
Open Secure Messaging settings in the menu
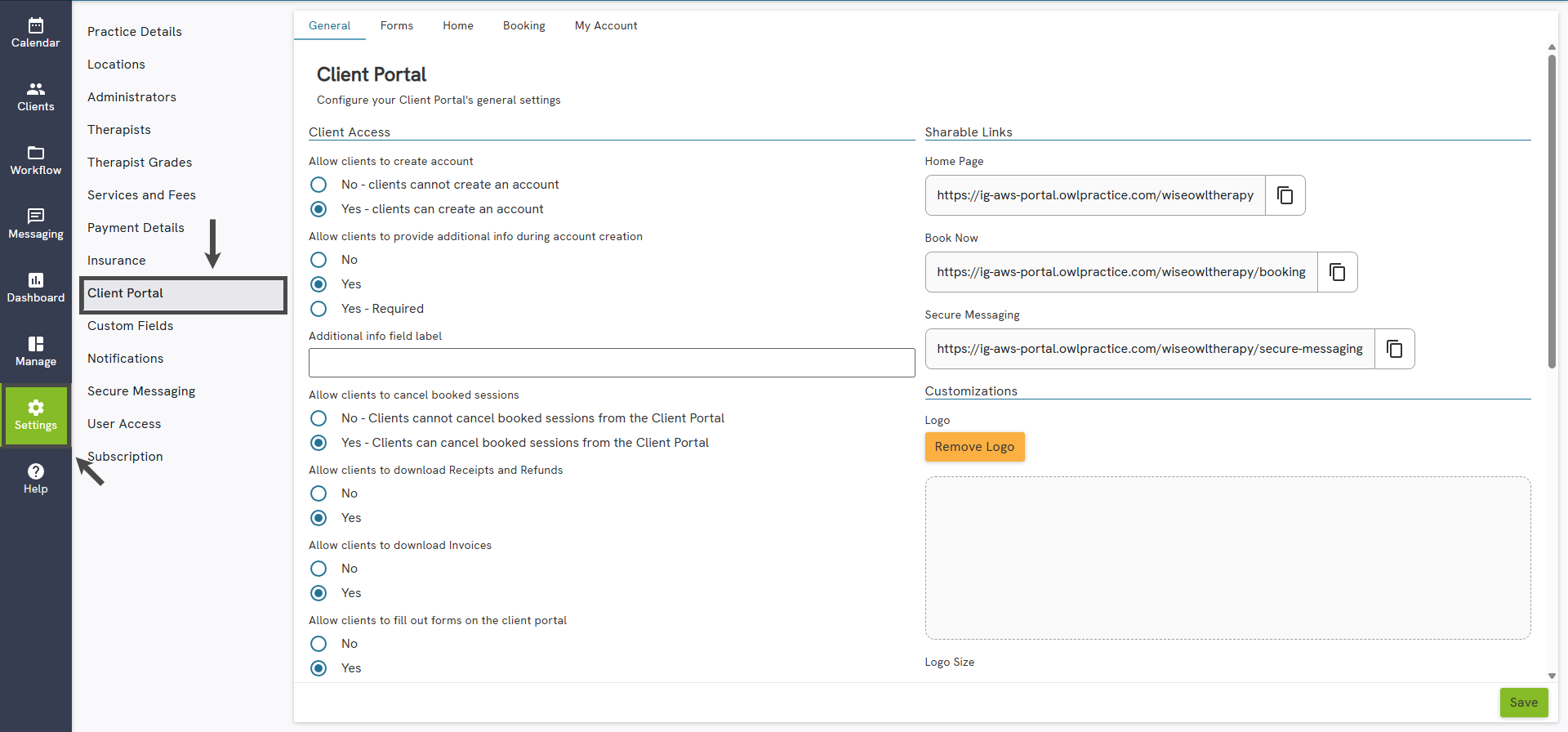(141, 391)
